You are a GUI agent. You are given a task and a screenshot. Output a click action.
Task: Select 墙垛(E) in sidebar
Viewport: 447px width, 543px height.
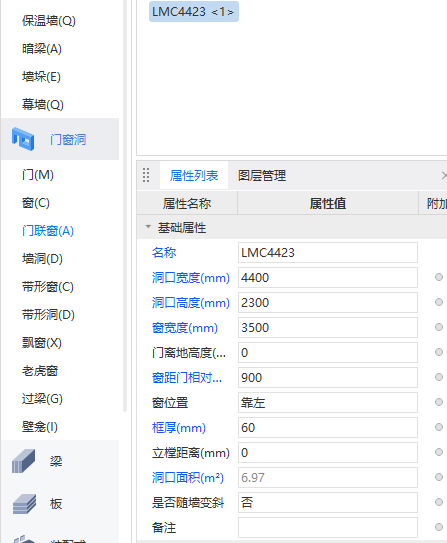coord(41,77)
